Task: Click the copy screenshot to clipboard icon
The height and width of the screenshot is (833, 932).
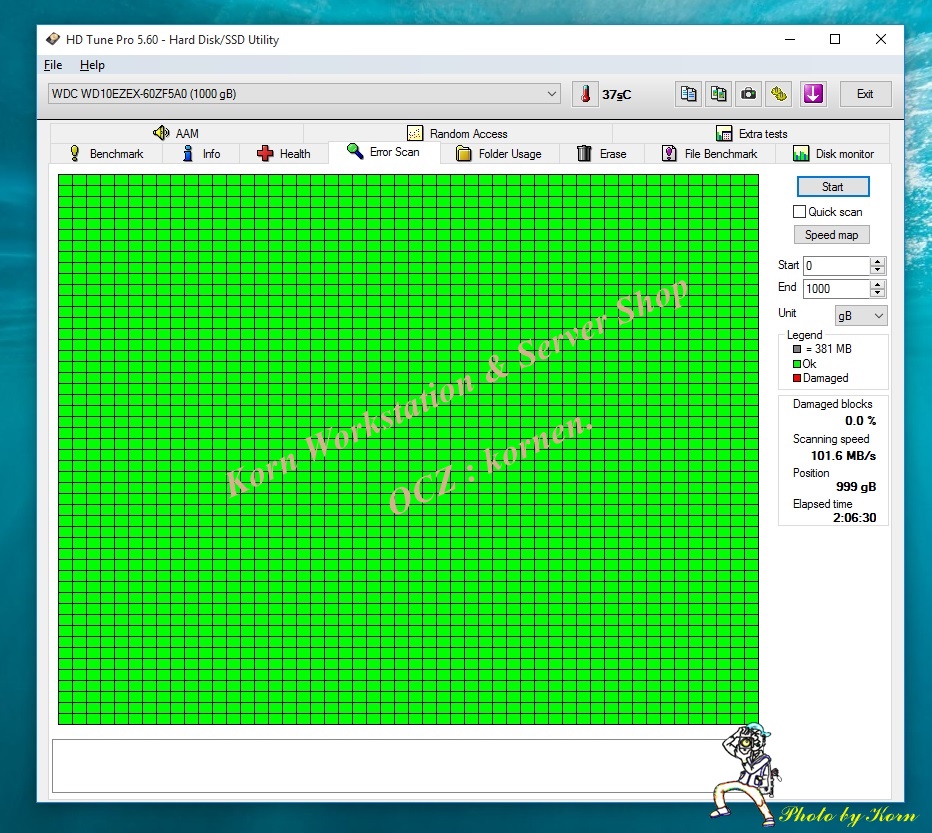Action: (x=718, y=94)
